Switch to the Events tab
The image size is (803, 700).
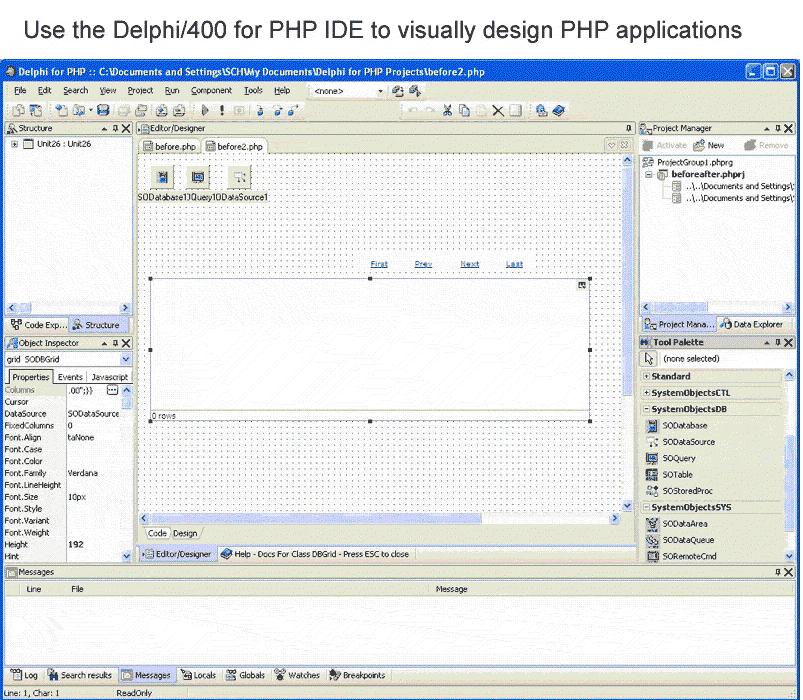coord(70,377)
